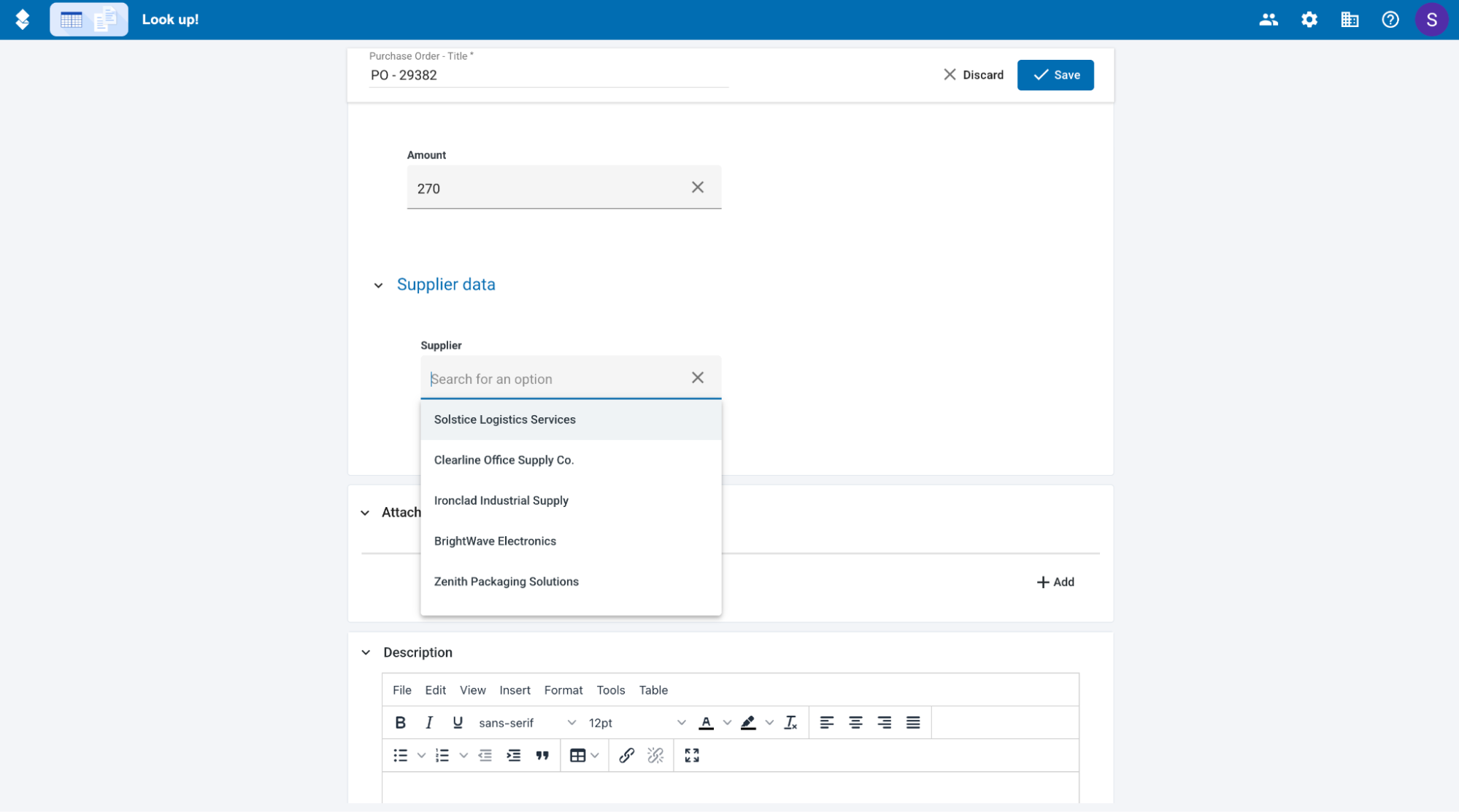Toggle fullscreen editor mode
Viewport: 1459px width, 812px height.
coord(692,755)
